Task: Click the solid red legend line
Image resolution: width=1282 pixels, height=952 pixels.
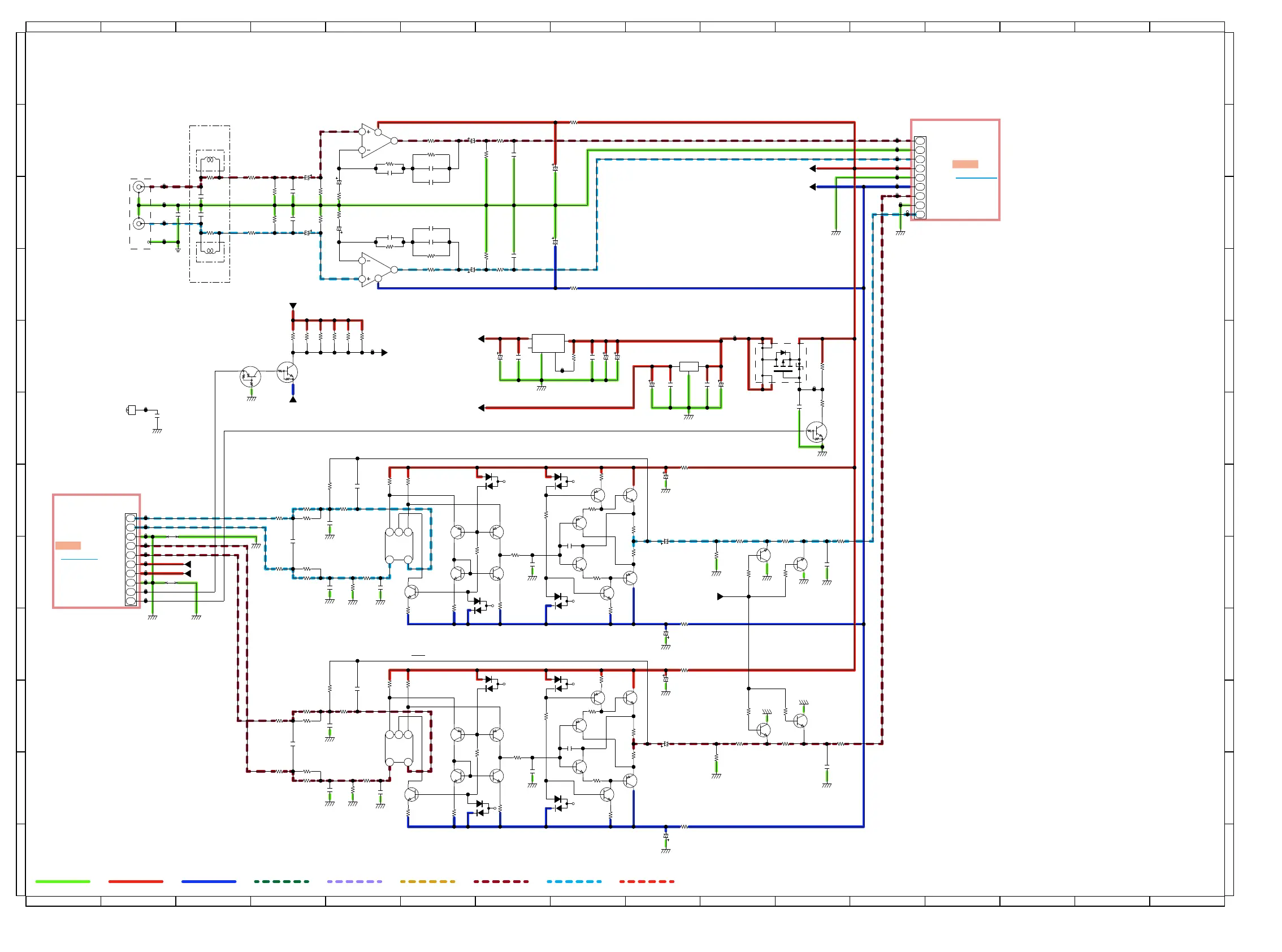Action: pos(136,881)
